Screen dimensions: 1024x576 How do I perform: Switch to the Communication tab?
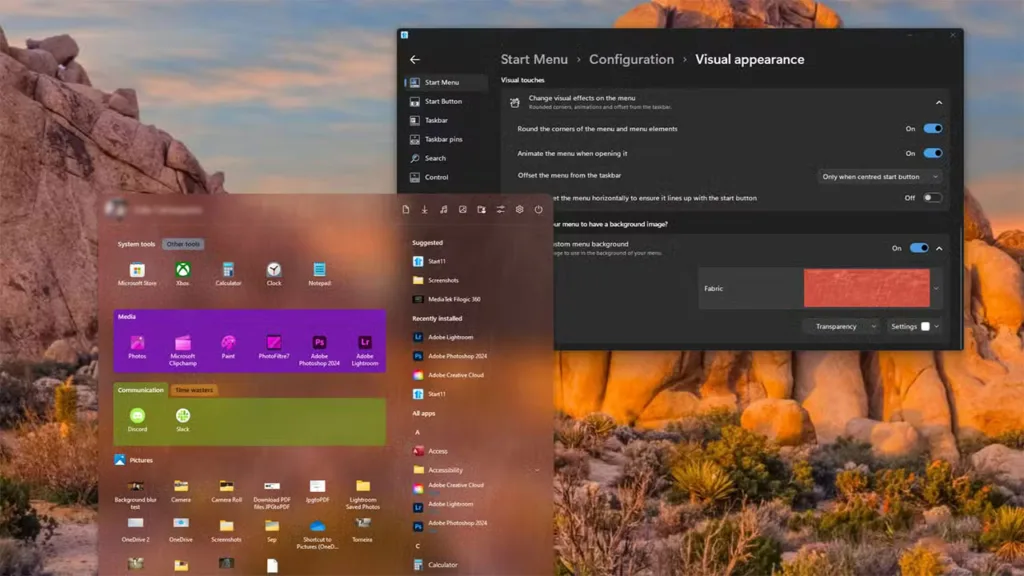tap(140, 390)
